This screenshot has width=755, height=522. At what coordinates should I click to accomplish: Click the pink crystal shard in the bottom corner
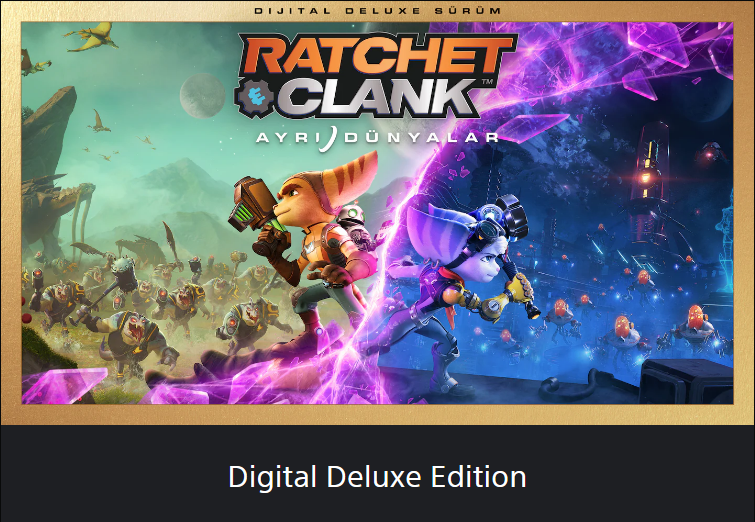pyautogui.click(x=64, y=385)
